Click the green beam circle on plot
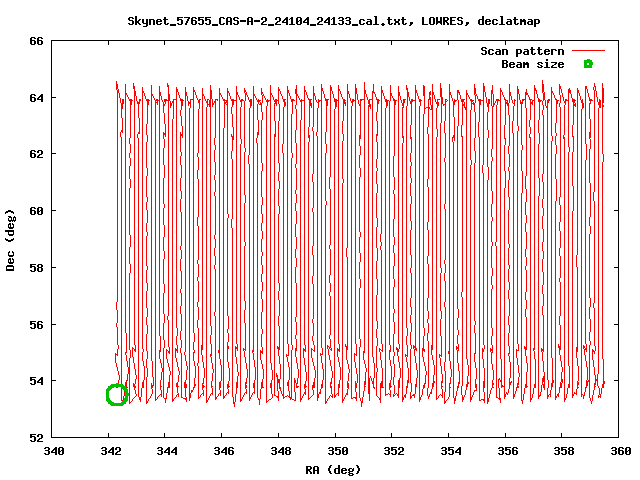 117,395
